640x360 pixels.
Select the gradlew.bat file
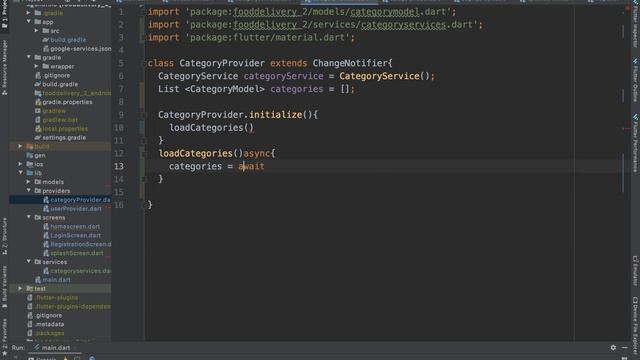click(60, 120)
